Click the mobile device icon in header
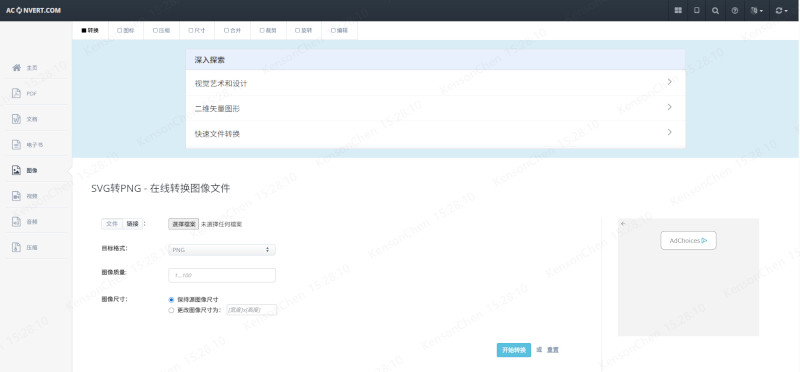This screenshot has width=800, height=372. (x=696, y=10)
